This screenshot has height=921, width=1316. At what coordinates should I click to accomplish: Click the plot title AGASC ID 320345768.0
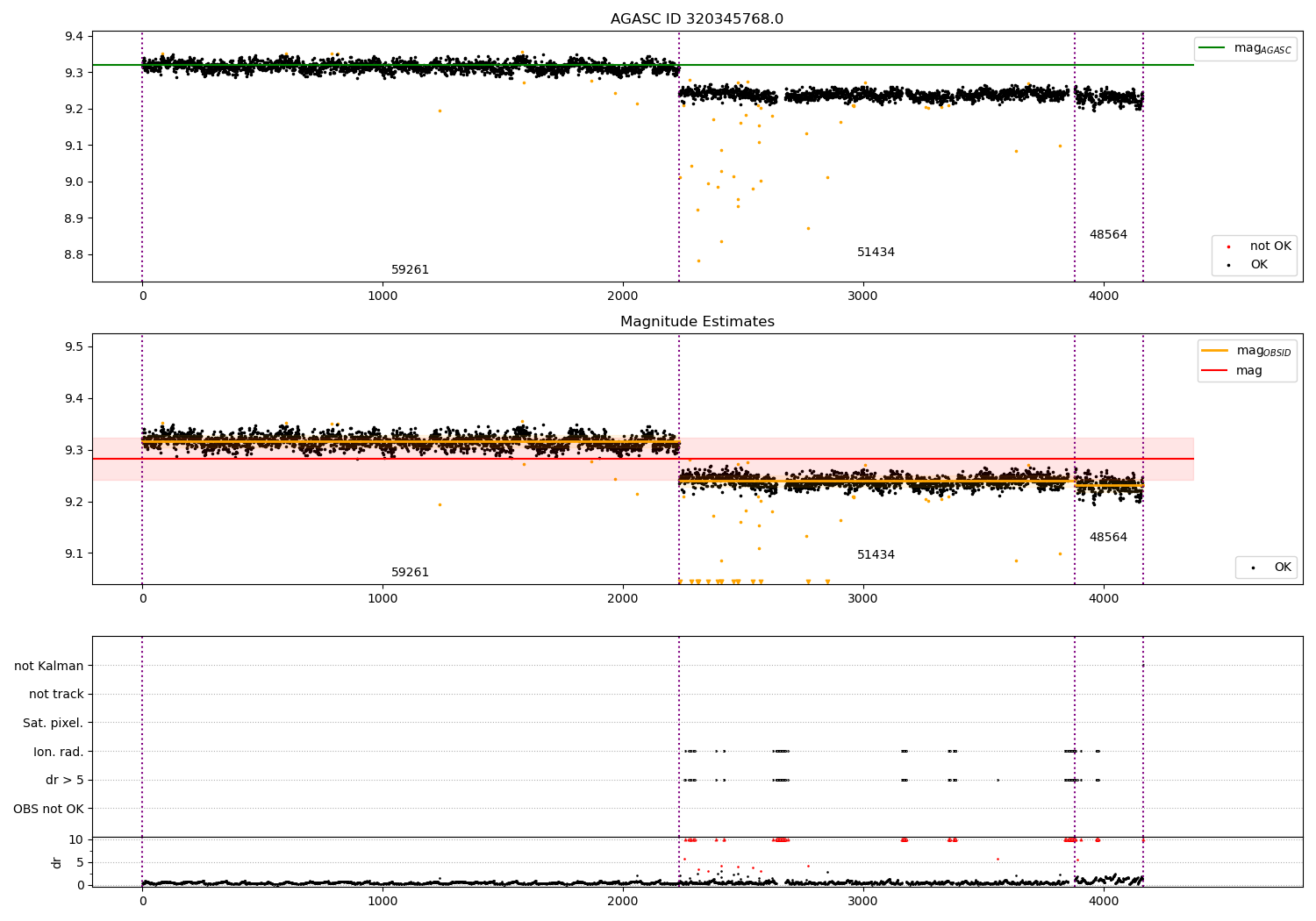(697, 19)
